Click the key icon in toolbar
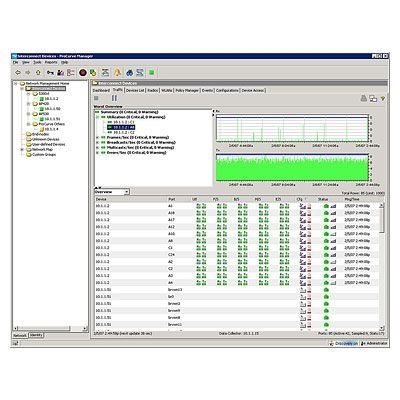 tap(50, 72)
